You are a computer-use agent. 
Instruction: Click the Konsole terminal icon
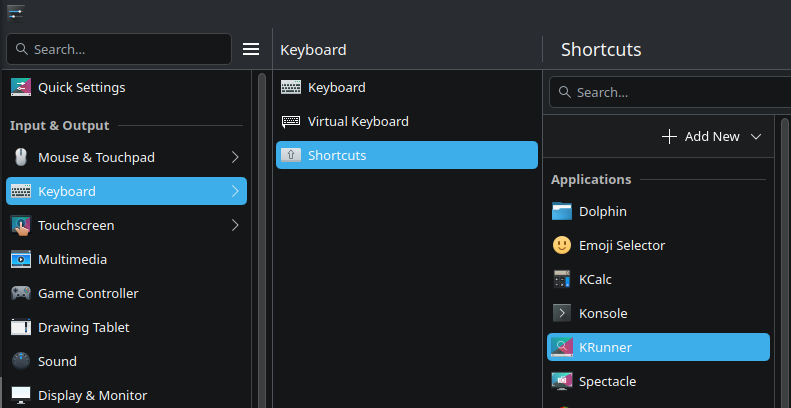562,313
